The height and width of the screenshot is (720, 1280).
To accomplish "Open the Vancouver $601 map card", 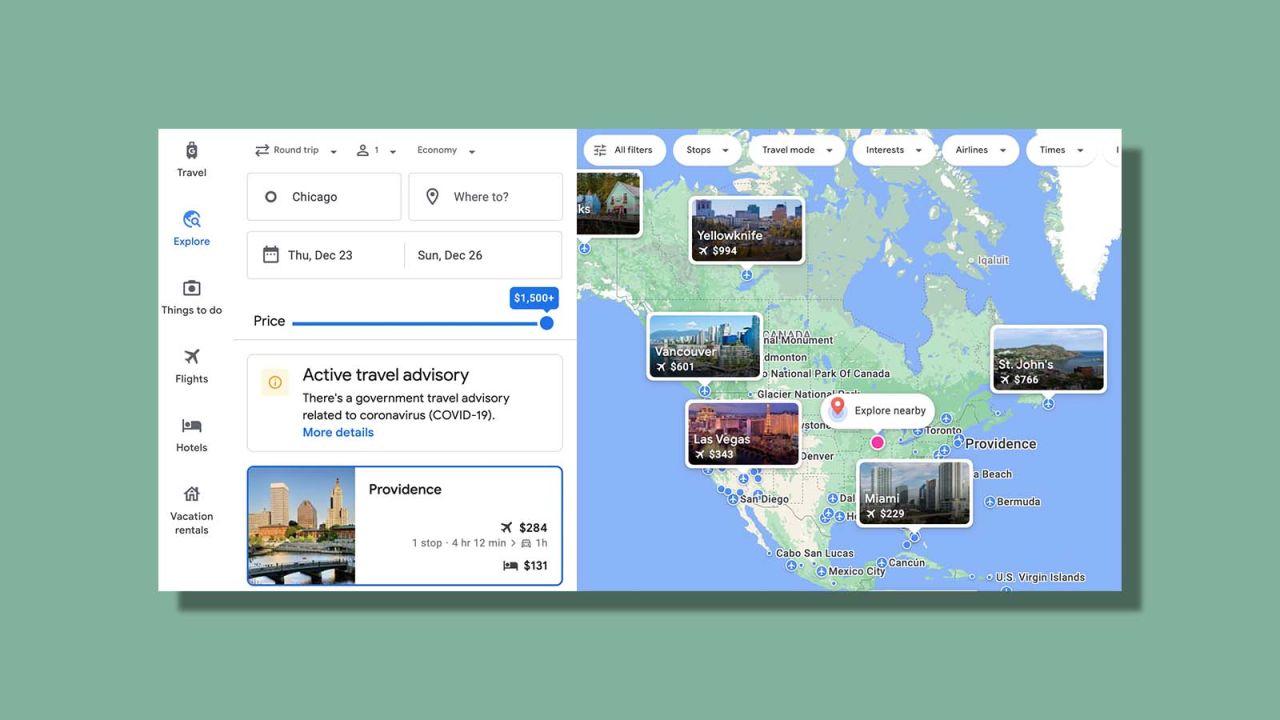I will (x=704, y=346).
